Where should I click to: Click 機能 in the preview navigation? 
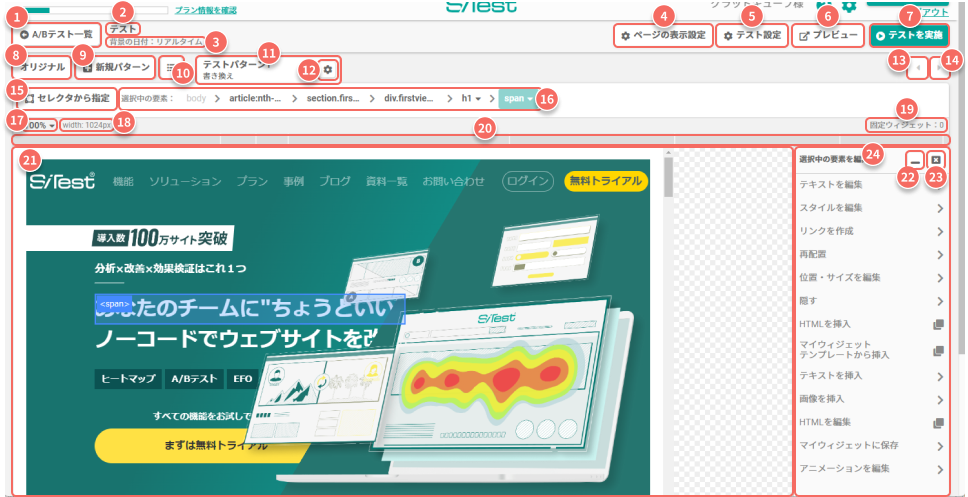coord(123,182)
